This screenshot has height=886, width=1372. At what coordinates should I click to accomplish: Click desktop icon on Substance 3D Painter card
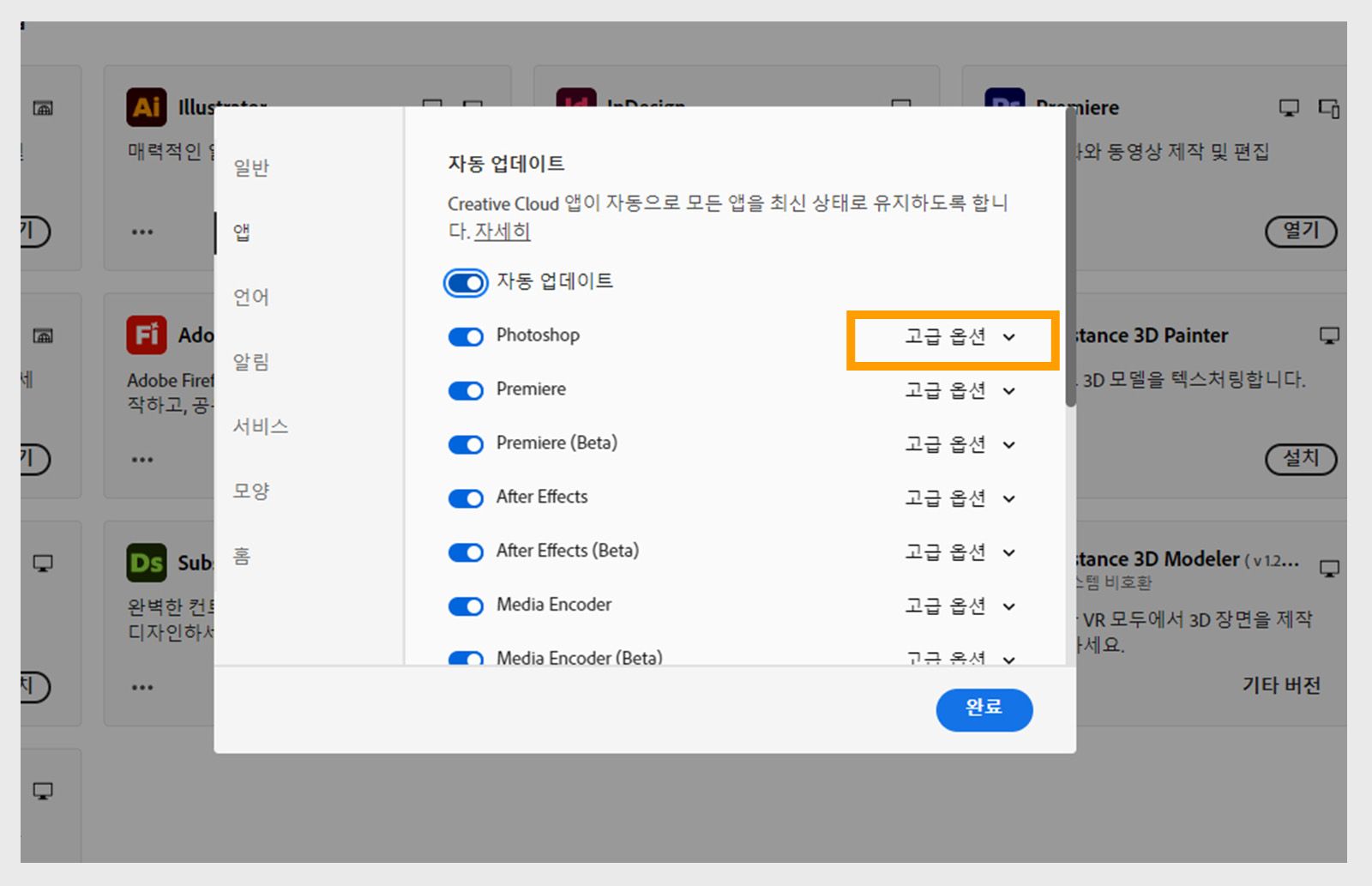click(1329, 335)
